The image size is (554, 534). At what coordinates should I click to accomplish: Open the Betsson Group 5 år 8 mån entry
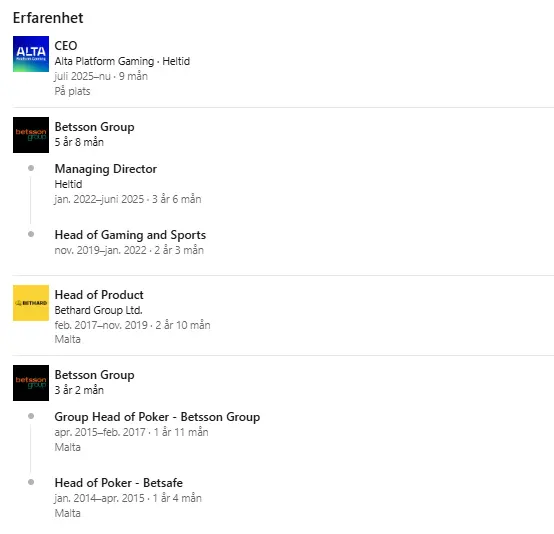pyautogui.click(x=94, y=134)
